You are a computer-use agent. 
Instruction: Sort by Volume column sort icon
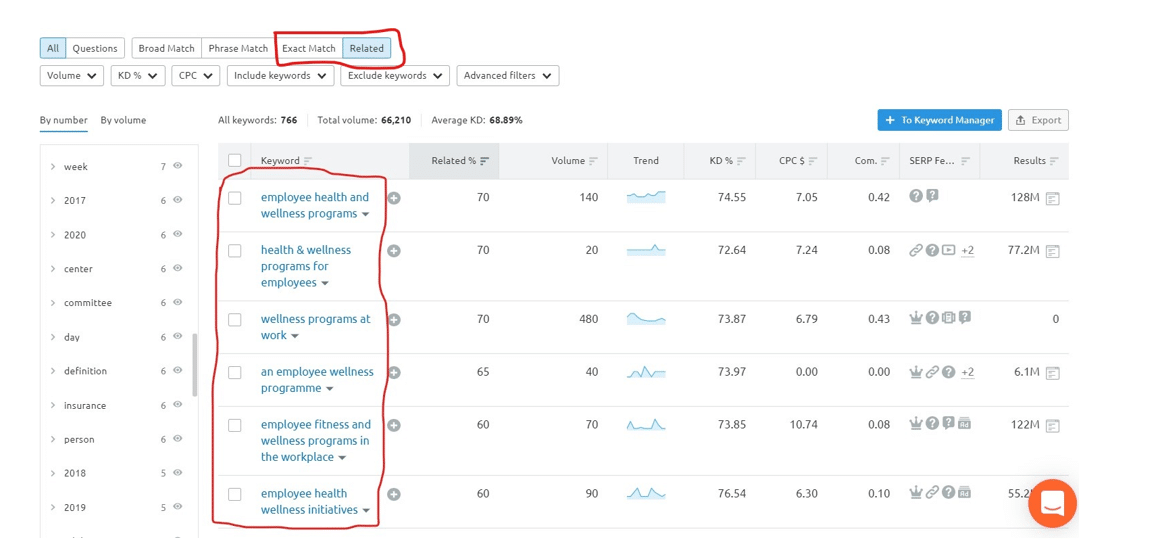point(593,161)
